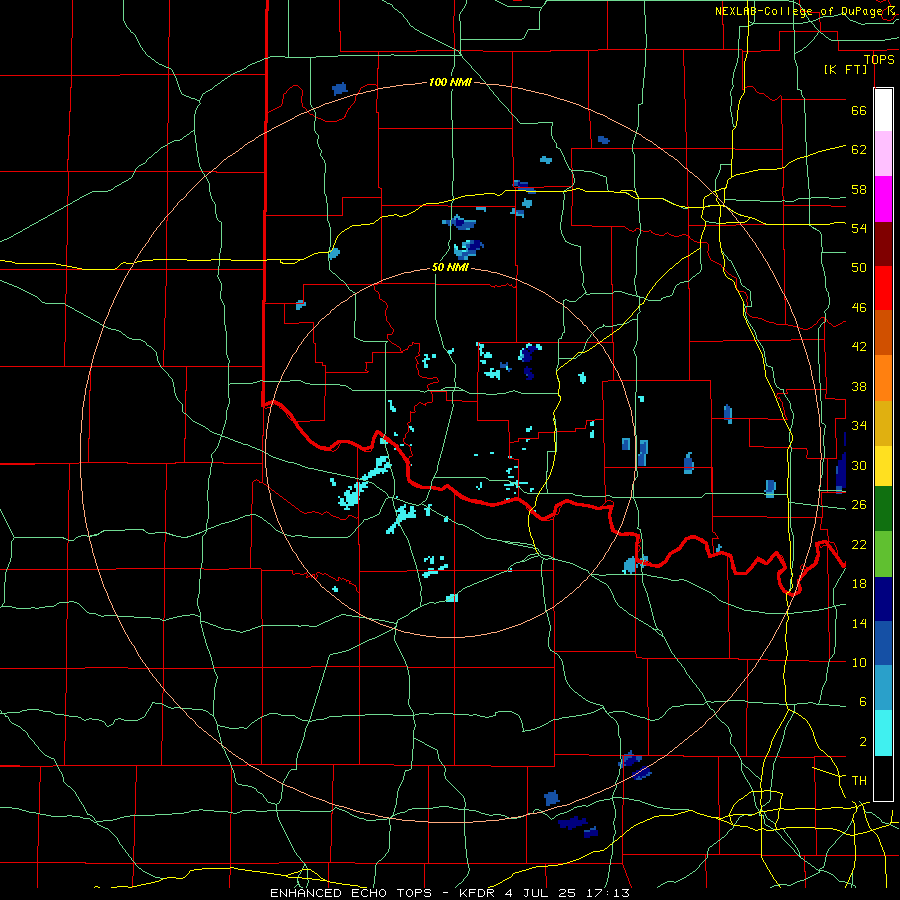Click the "17:13" time stamp
The image size is (900, 900).
click(x=608, y=893)
